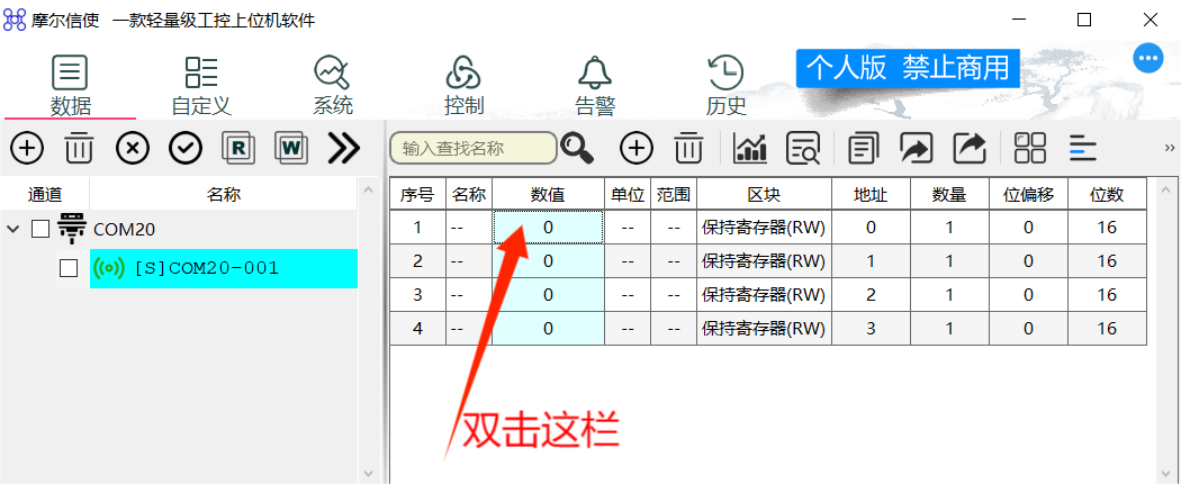Screen dimensions: 1183x490
Task: Select the value cell in row 4
Action: [548, 328]
